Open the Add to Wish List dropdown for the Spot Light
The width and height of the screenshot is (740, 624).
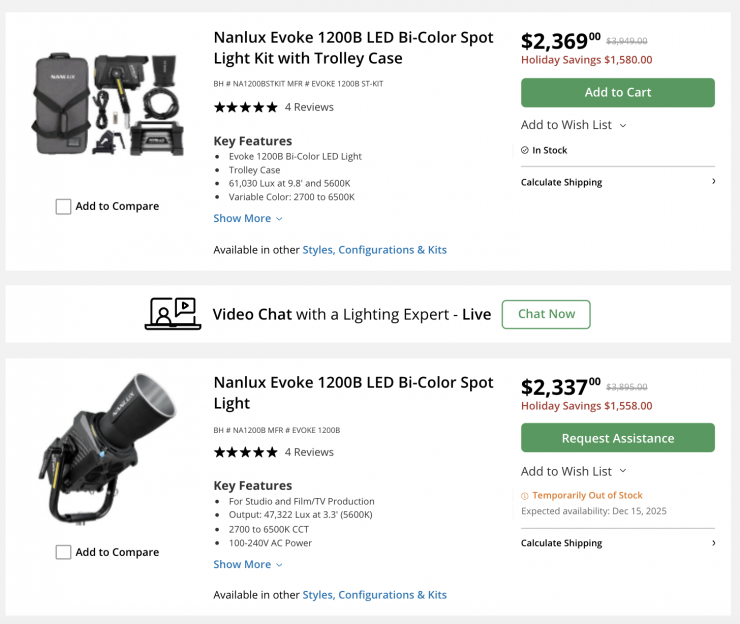(x=573, y=471)
